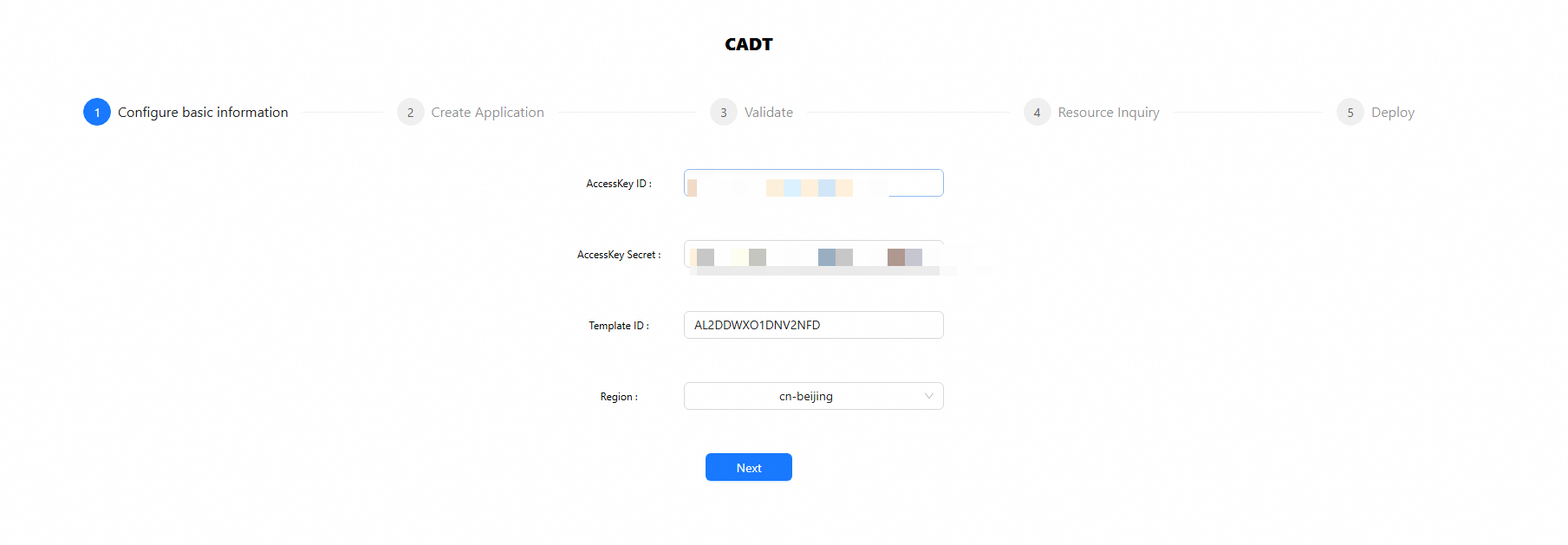Open the Region dropdown showing cn-beijing
Image resolution: width=1568 pixels, height=545 pixels.
coord(805,396)
